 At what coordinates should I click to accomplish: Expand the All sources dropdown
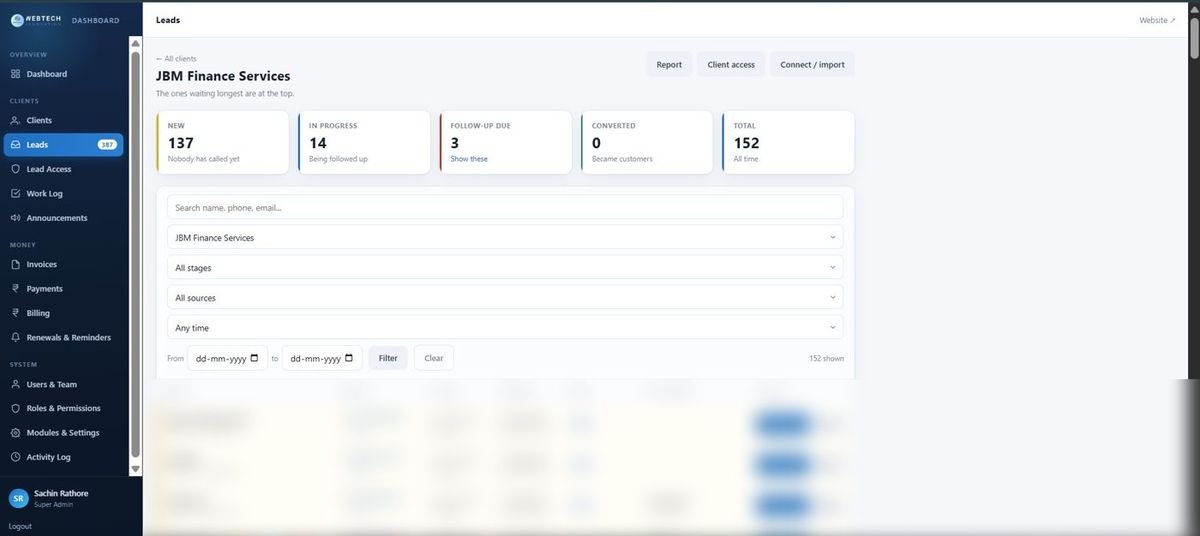[505, 297]
